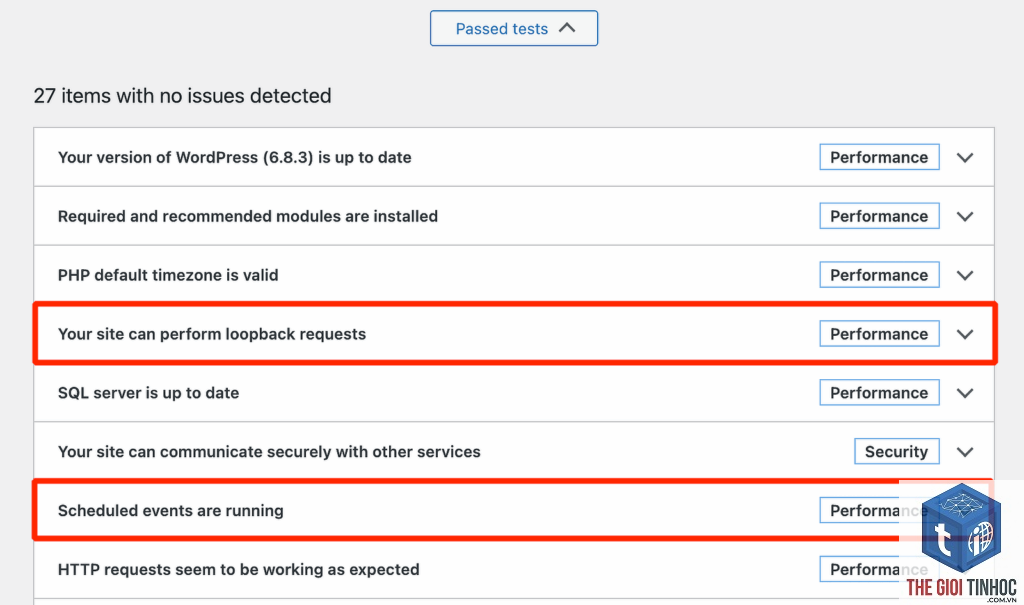Expand SQL server is up to date chevron

click(965, 393)
